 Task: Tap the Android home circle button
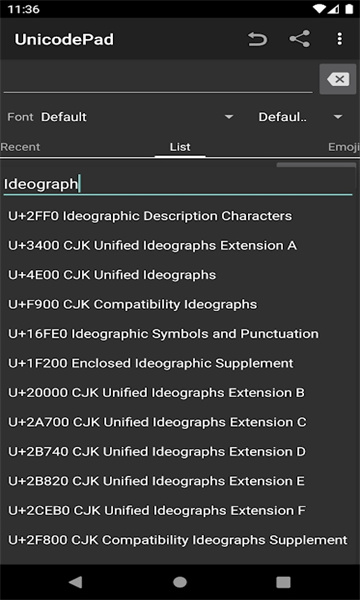180,582
